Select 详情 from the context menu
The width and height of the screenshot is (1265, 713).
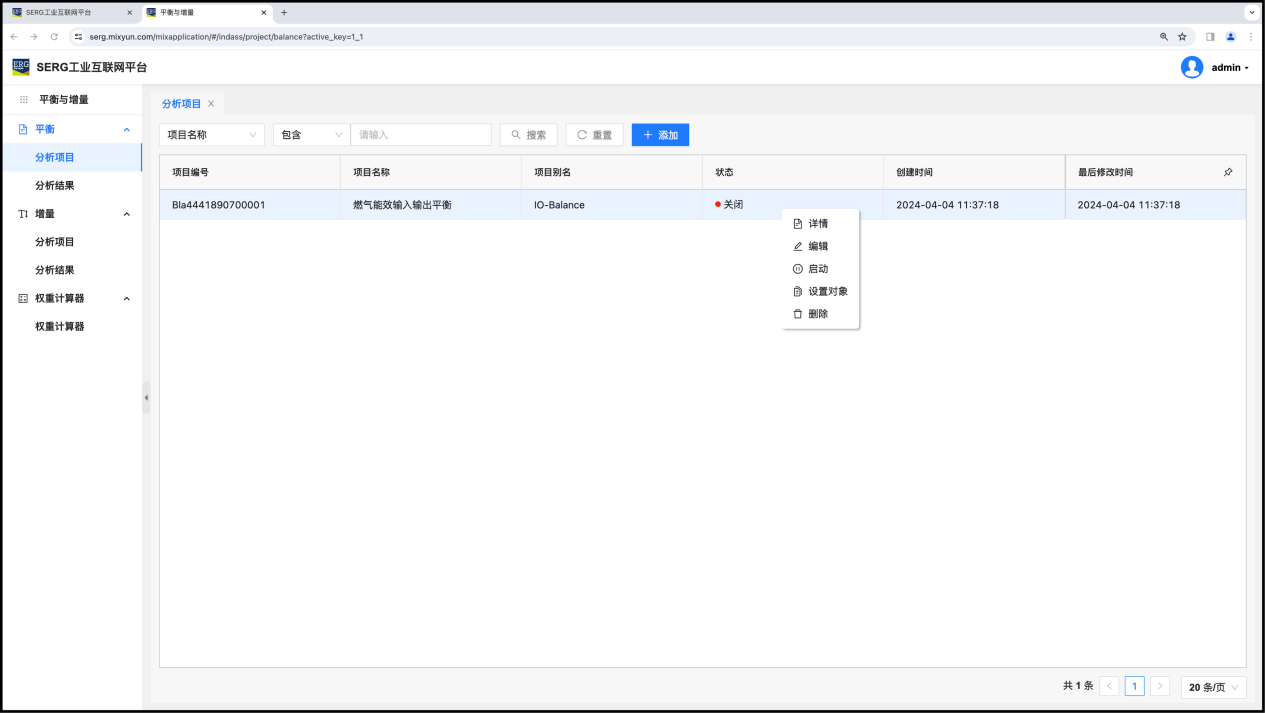tap(817, 224)
